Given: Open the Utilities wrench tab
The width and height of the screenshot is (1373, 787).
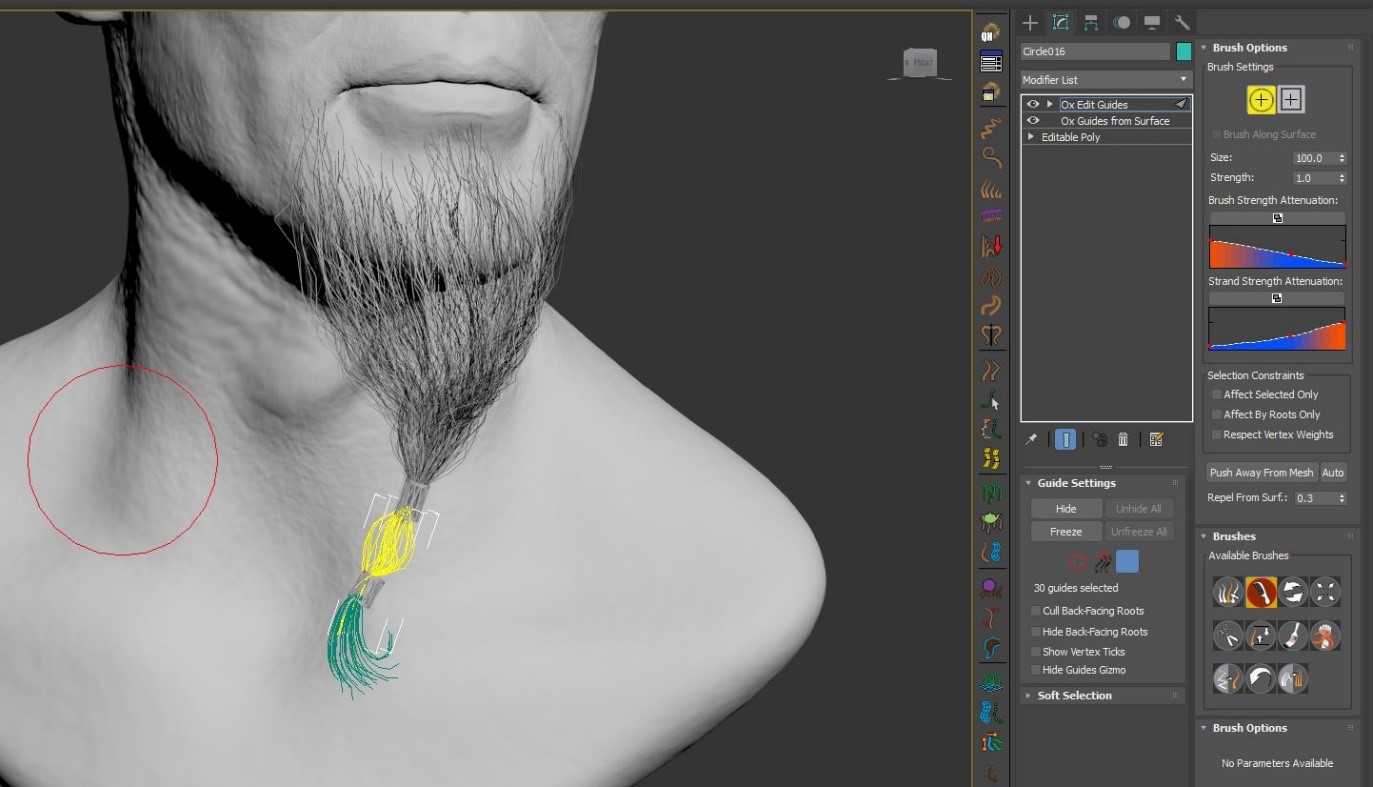Looking at the screenshot, I should coord(1182,23).
